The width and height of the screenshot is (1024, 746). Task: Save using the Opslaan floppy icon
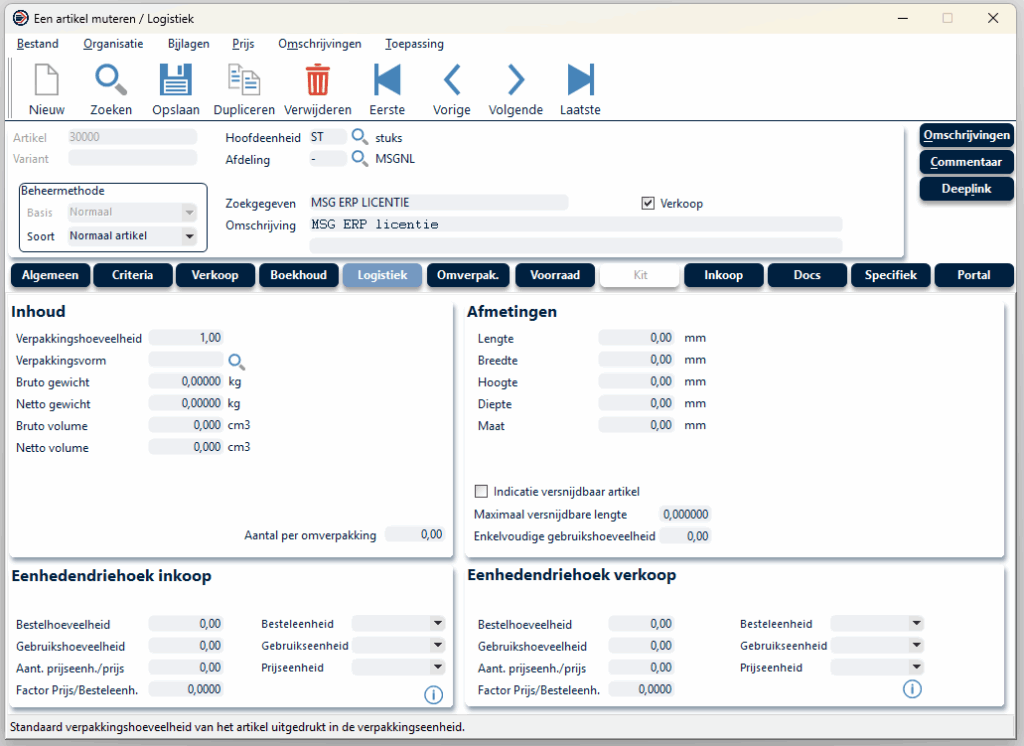tap(176, 80)
